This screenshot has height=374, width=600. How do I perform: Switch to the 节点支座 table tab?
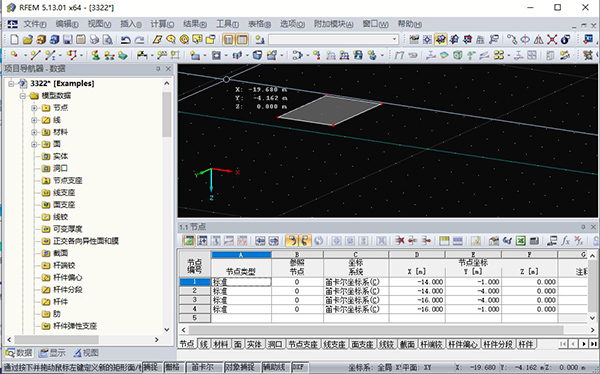click(x=303, y=344)
